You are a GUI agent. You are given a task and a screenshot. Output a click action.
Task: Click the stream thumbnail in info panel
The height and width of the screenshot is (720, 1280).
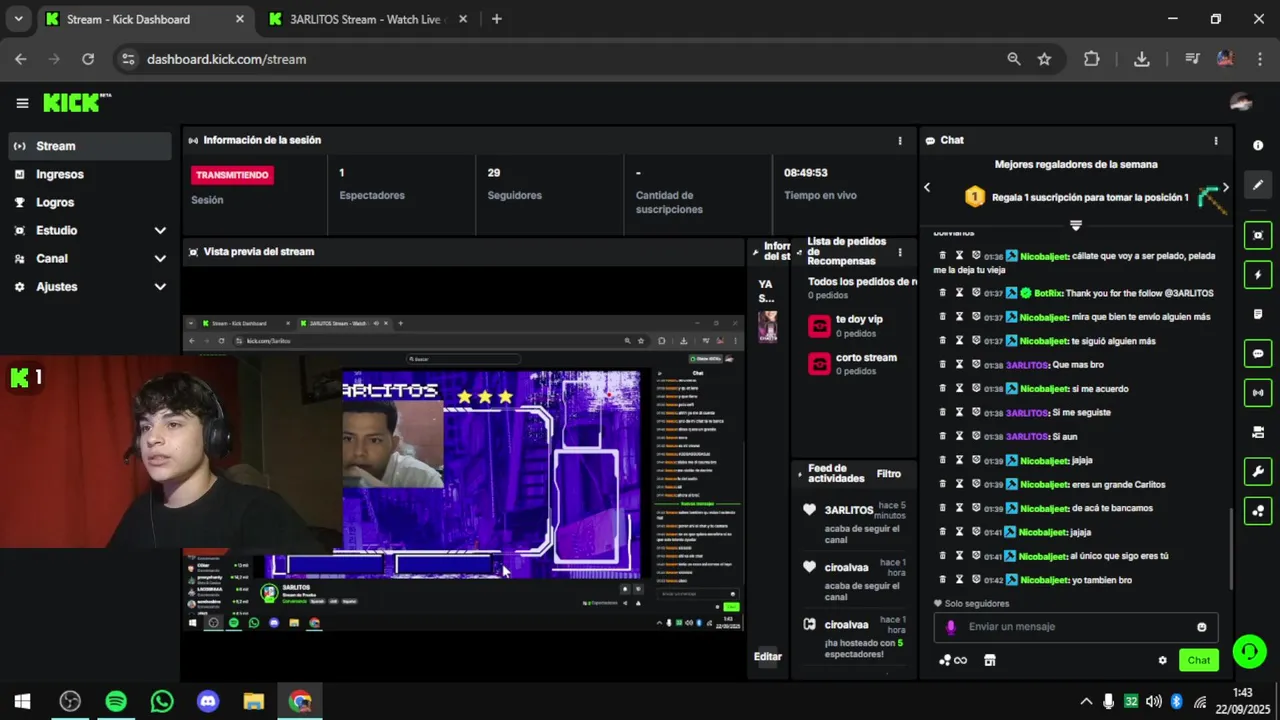767,326
